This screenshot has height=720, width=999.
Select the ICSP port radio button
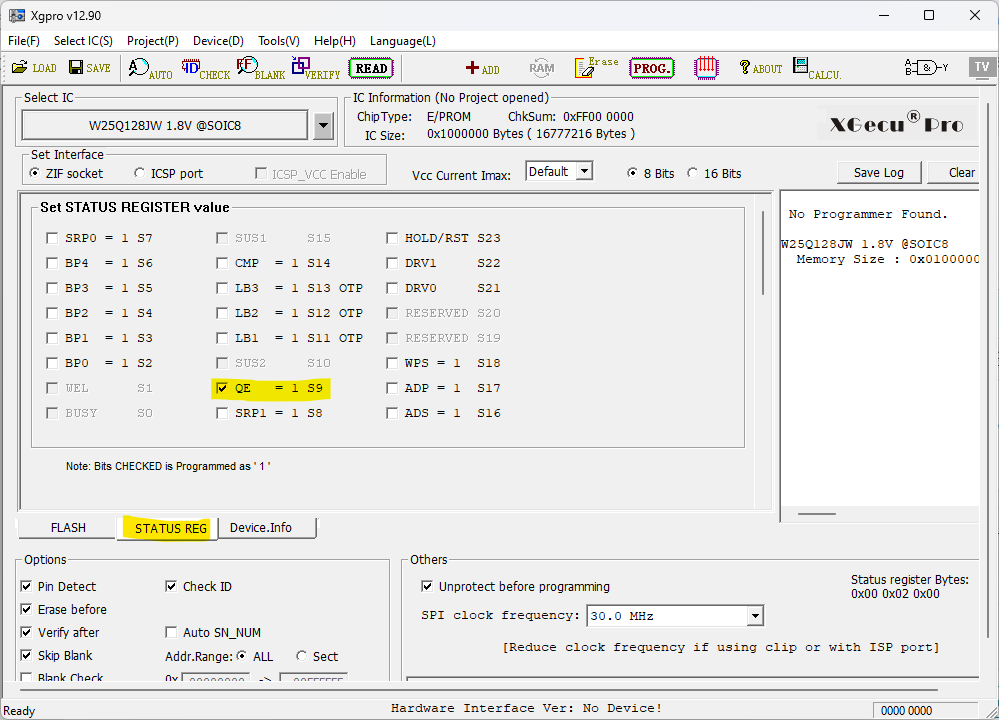pos(139,174)
